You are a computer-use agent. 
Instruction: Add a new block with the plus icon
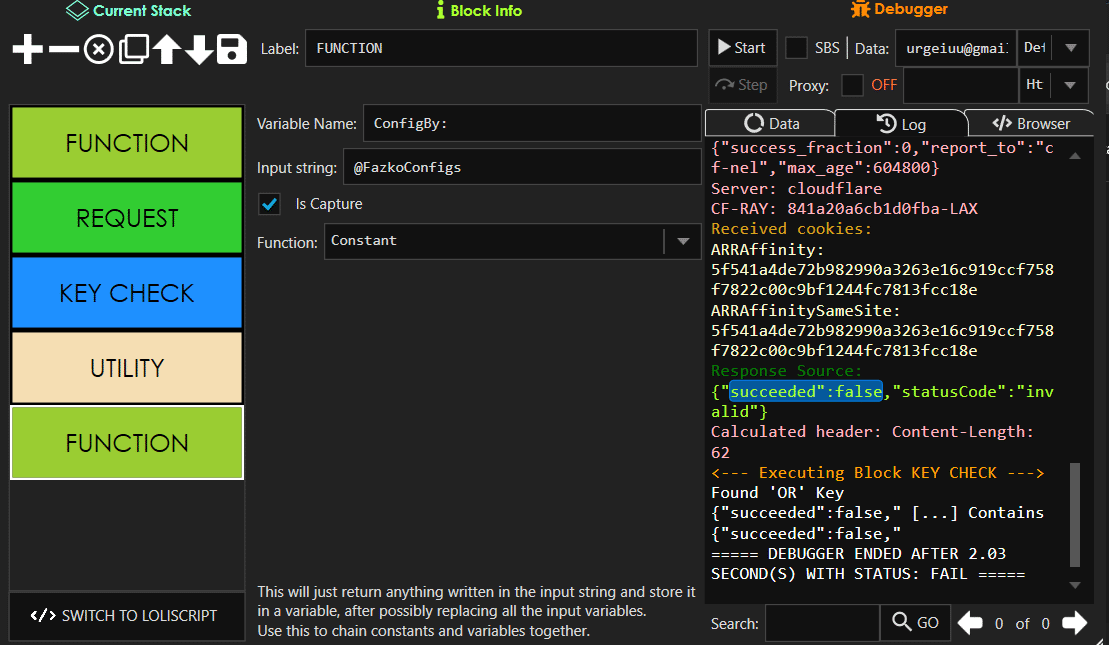point(27,48)
